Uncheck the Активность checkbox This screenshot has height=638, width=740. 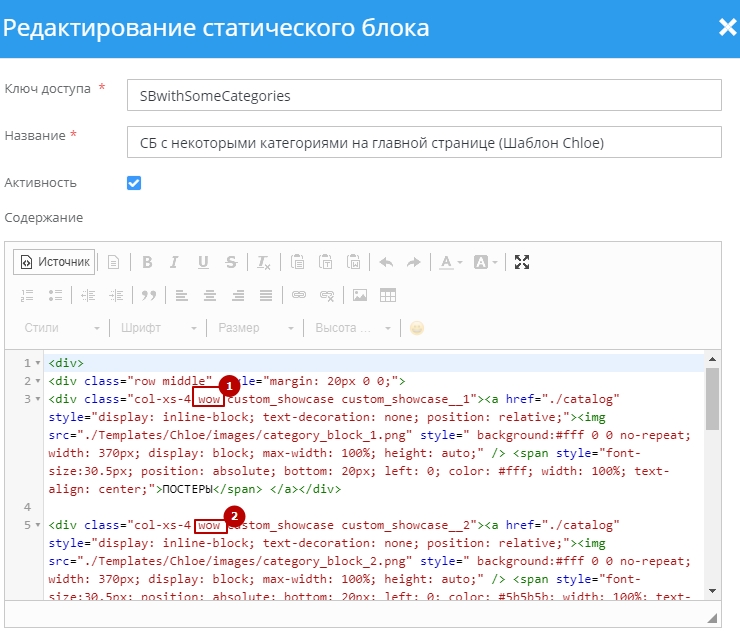click(134, 183)
